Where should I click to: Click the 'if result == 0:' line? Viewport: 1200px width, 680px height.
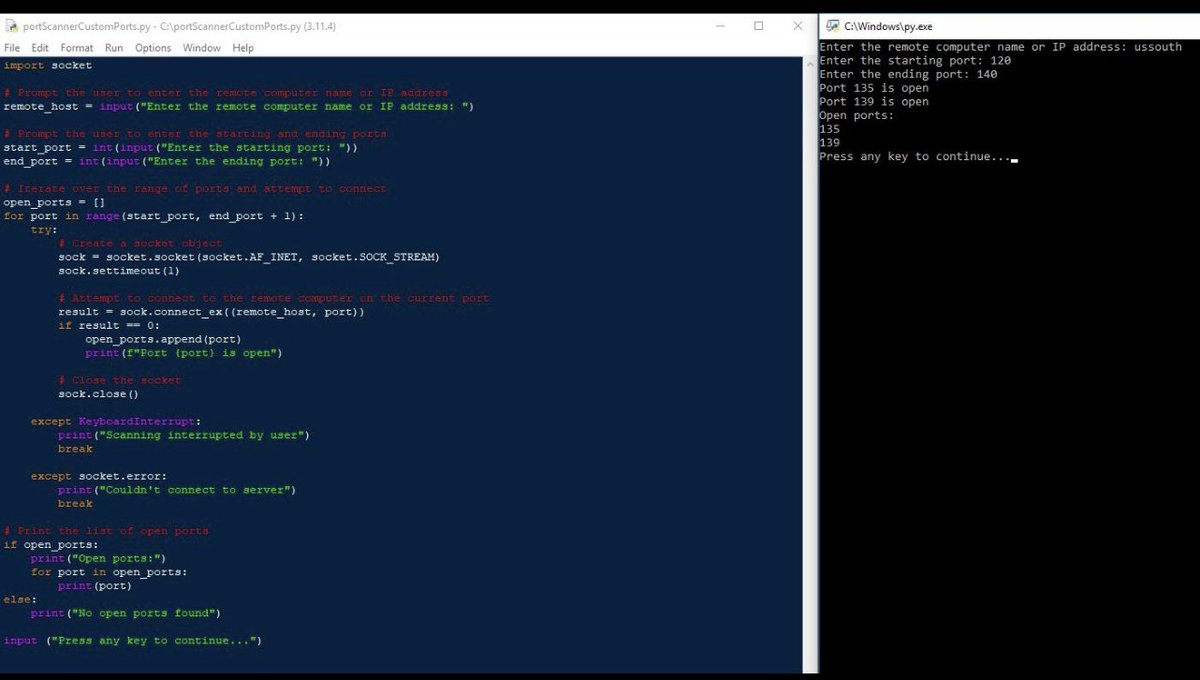[x=109, y=326]
